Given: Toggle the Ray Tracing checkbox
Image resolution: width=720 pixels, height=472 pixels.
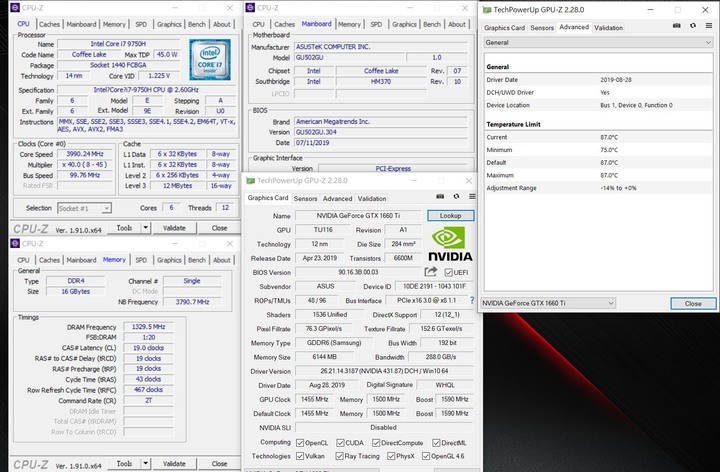Looking at the screenshot, I should coord(339,456).
